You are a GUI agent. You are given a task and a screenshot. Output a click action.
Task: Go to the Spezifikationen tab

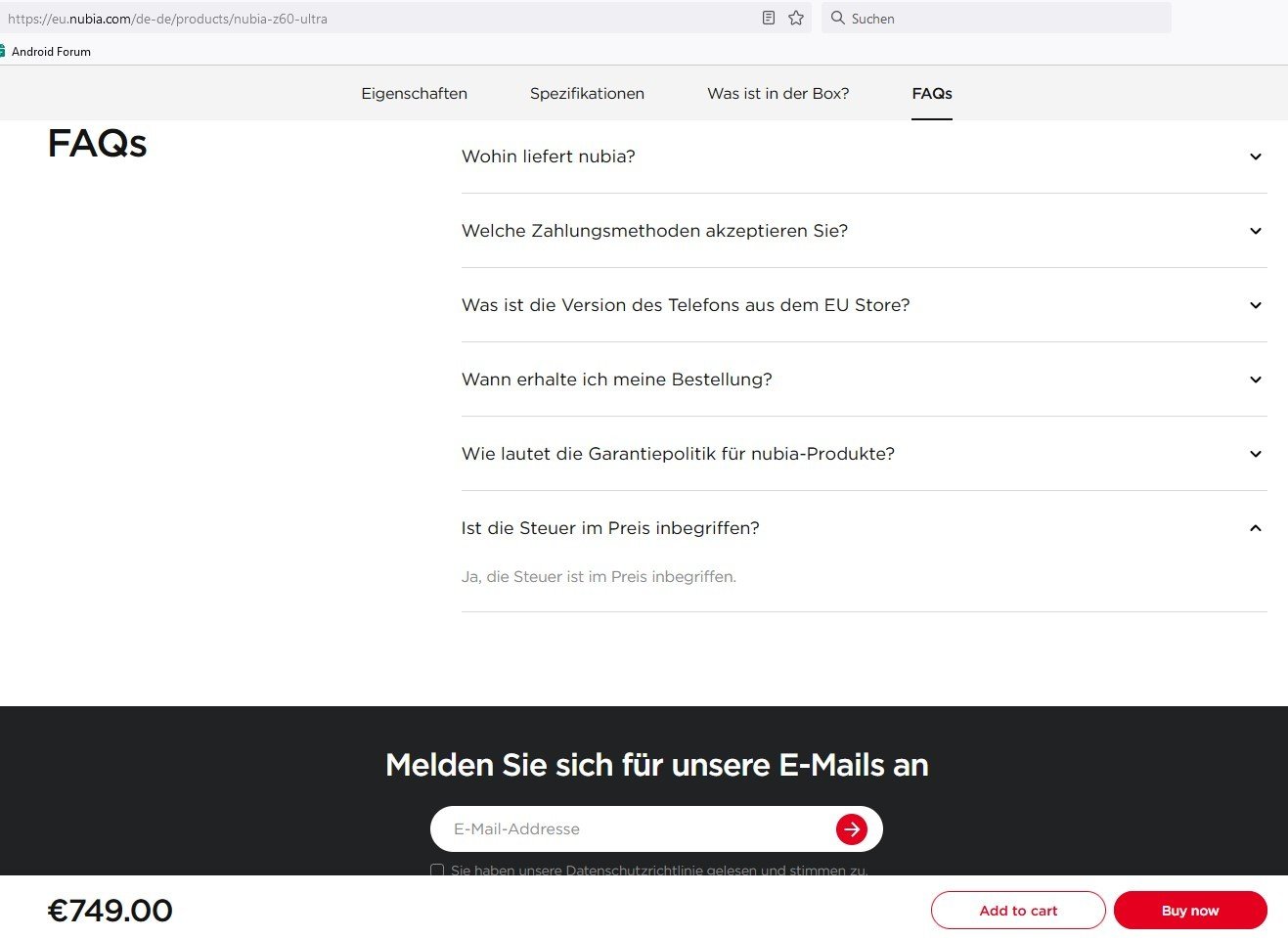587,94
